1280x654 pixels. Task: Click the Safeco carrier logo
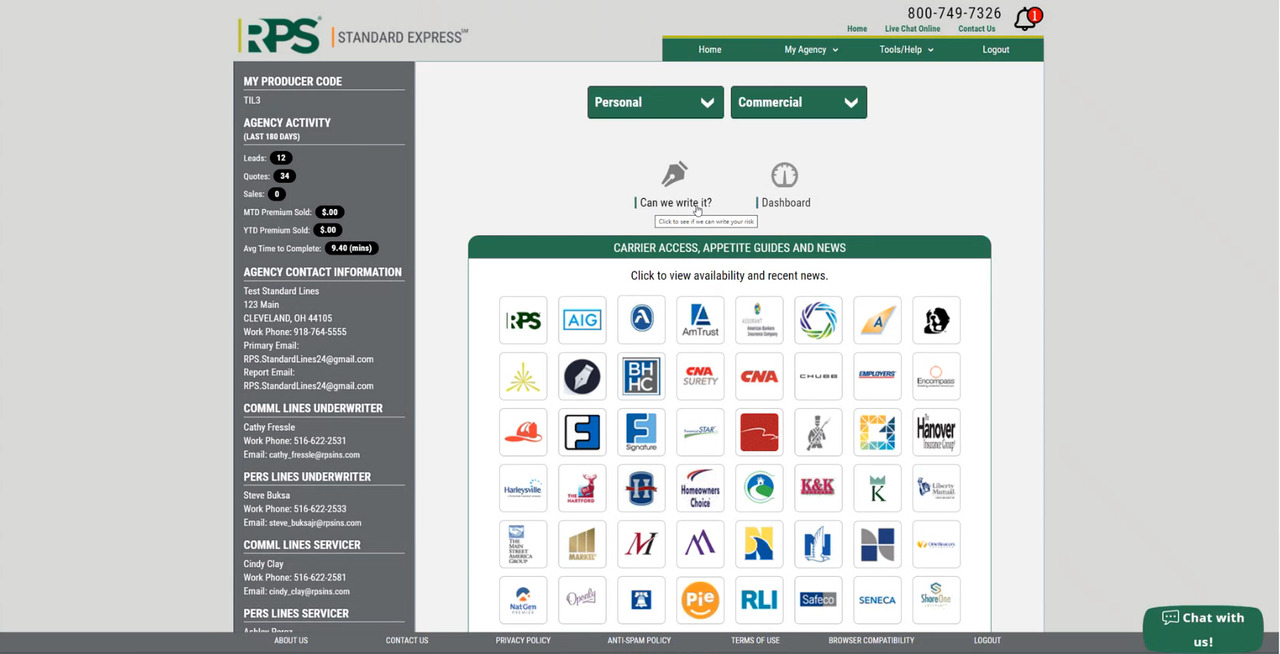(x=818, y=600)
